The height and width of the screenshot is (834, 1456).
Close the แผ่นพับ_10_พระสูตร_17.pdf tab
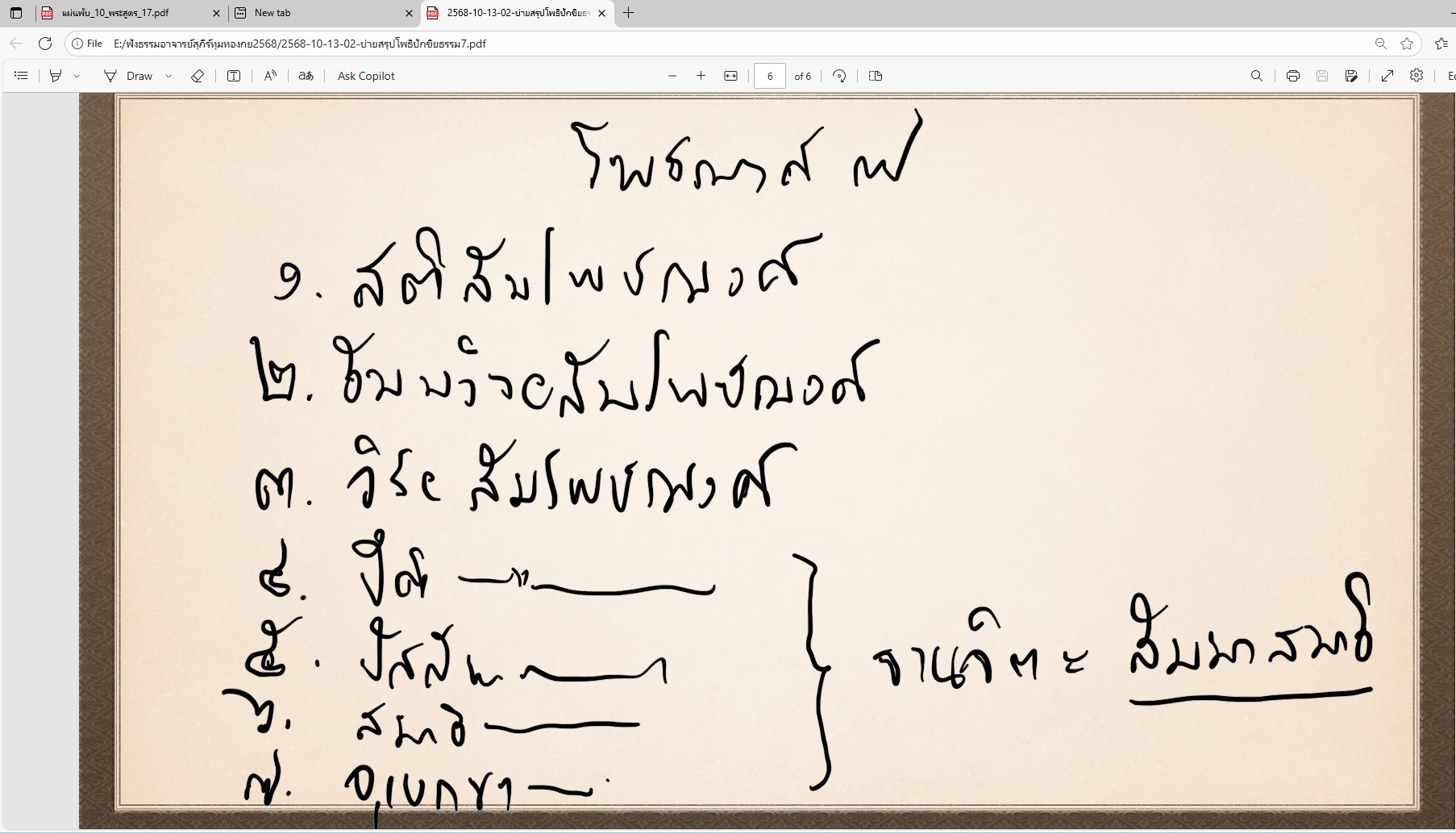pyautogui.click(x=216, y=13)
